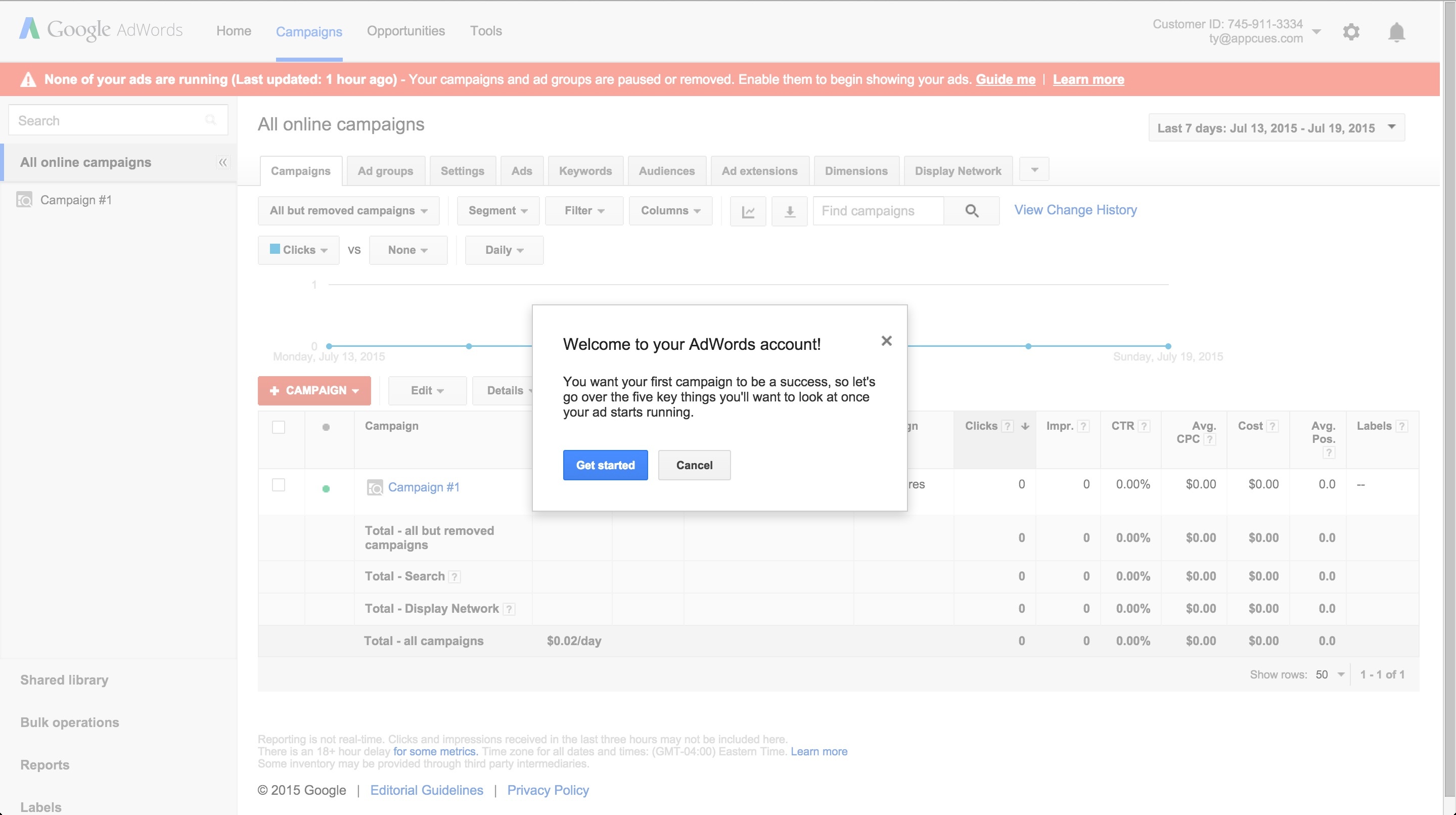Go to Home in top navigation
The height and width of the screenshot is (815, 1456).
tap(234, 31)
